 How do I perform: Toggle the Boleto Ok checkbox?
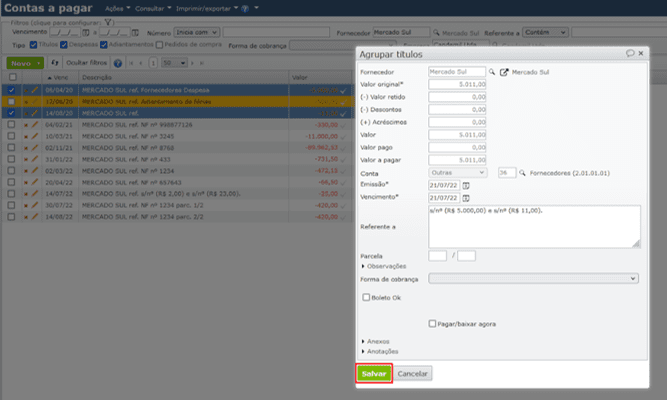point(366,297)
